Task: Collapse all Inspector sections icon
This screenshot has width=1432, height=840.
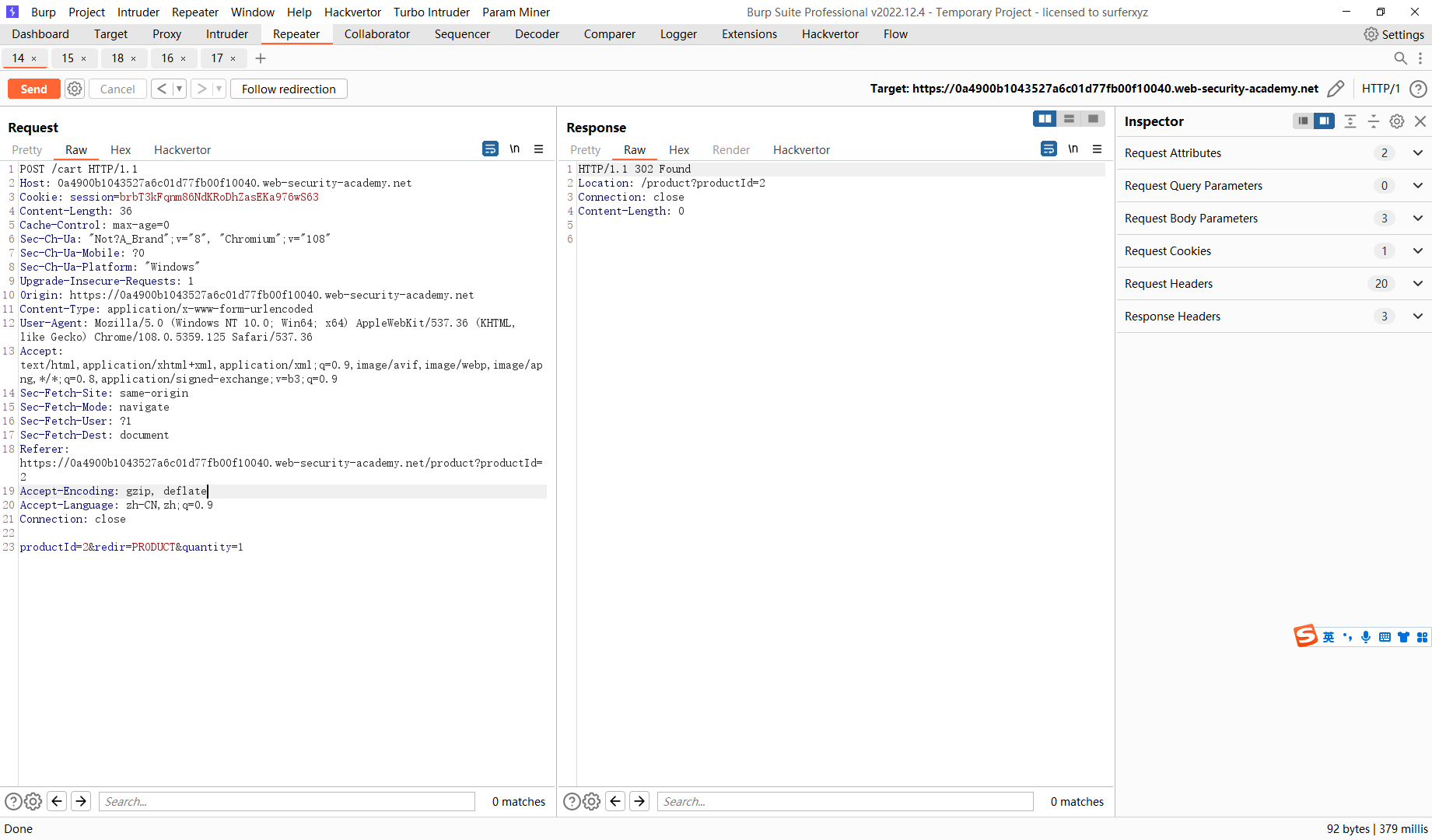Action: [x=1374, y=121]
